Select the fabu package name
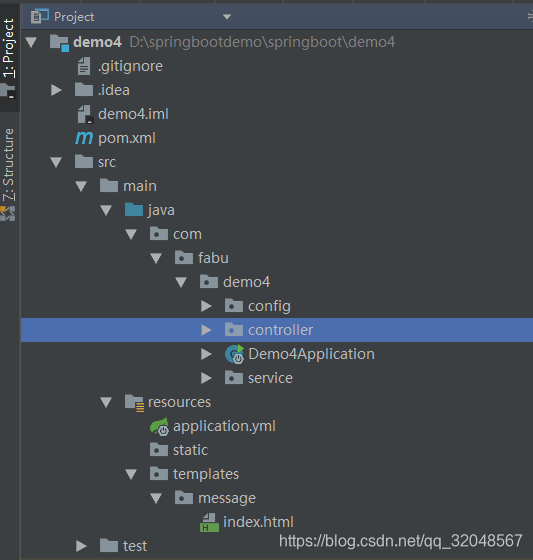This screenshot has width=533, height=560. point(213,258)
